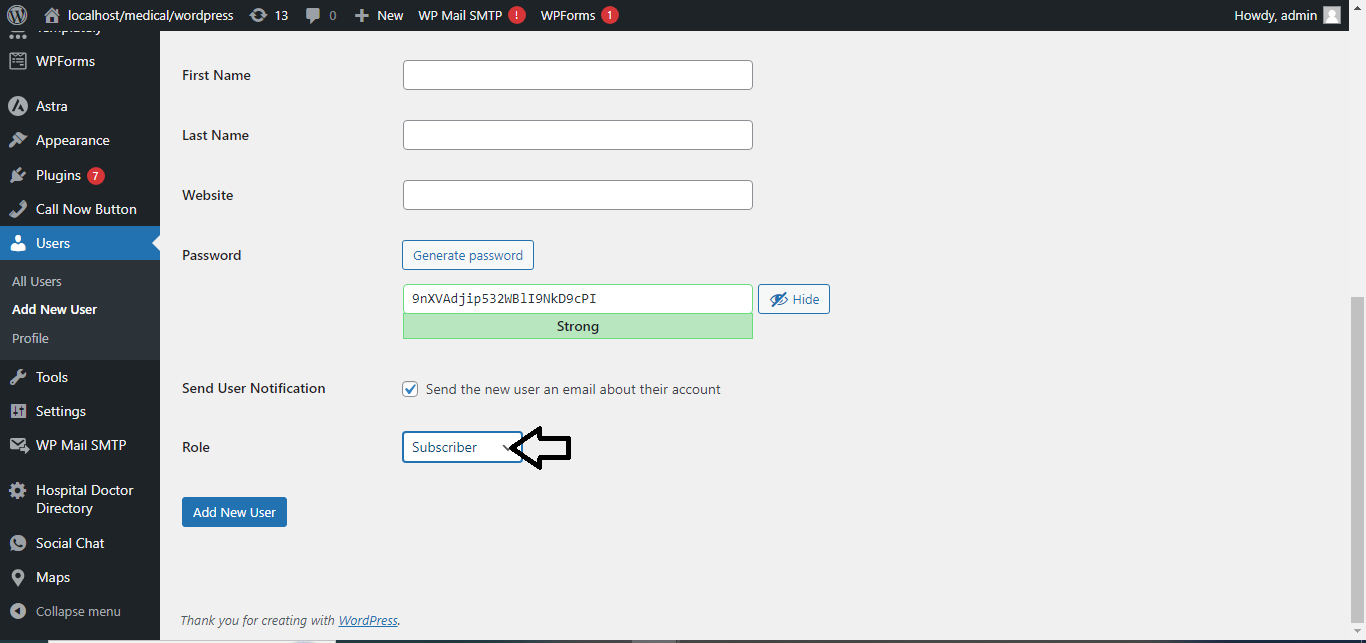The height and width of the screenshot is (643, 1366).
Task: Hide the password with the Hide button
Action: tap(794, 299)
